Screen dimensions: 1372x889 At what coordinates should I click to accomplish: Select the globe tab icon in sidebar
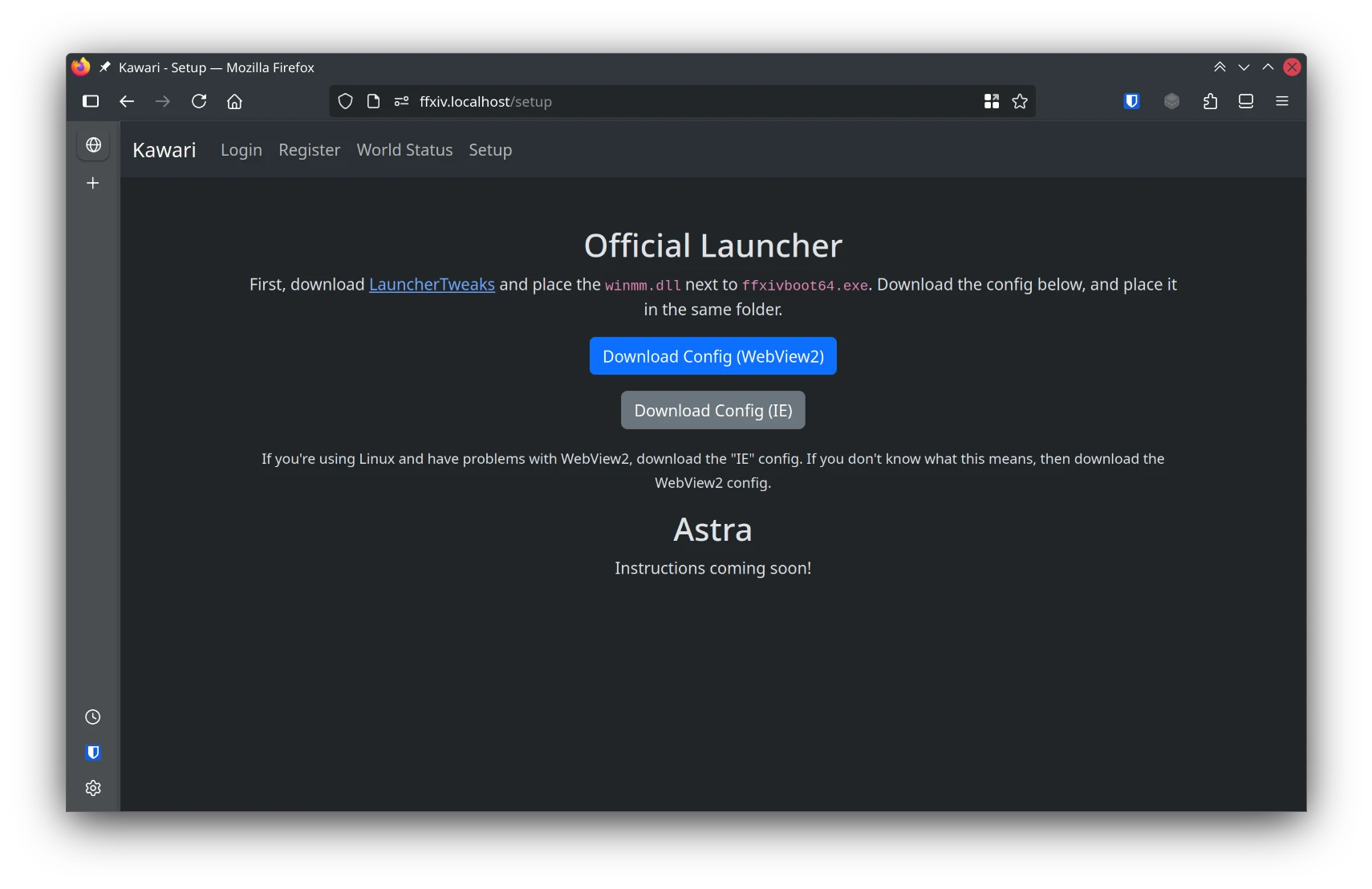(x=93, y=144)
